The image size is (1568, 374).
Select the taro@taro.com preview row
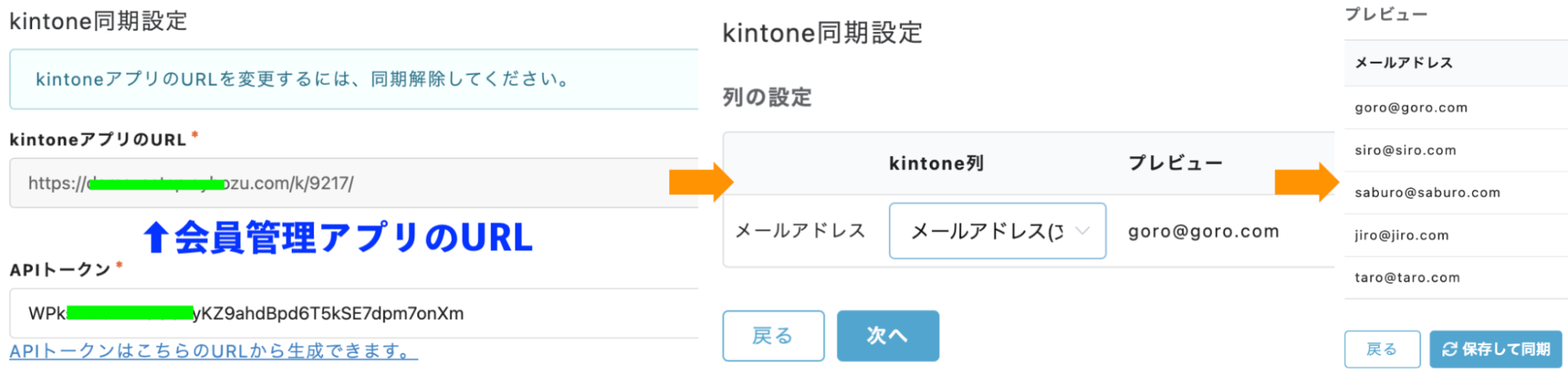pos(1456,278)
